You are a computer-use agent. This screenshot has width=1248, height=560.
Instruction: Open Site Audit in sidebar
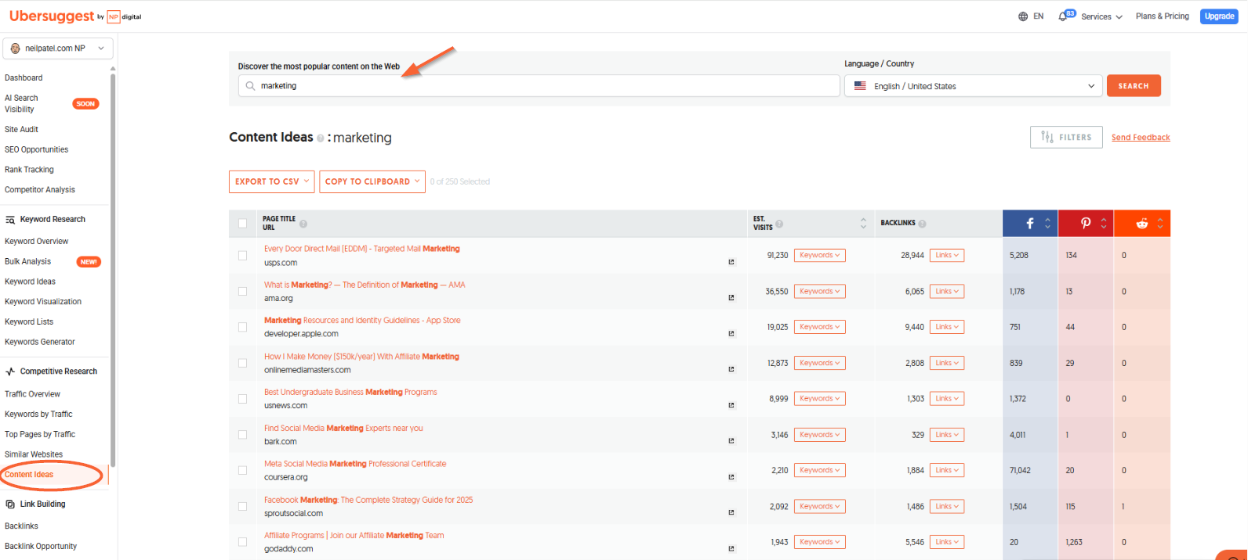[22, 129]
